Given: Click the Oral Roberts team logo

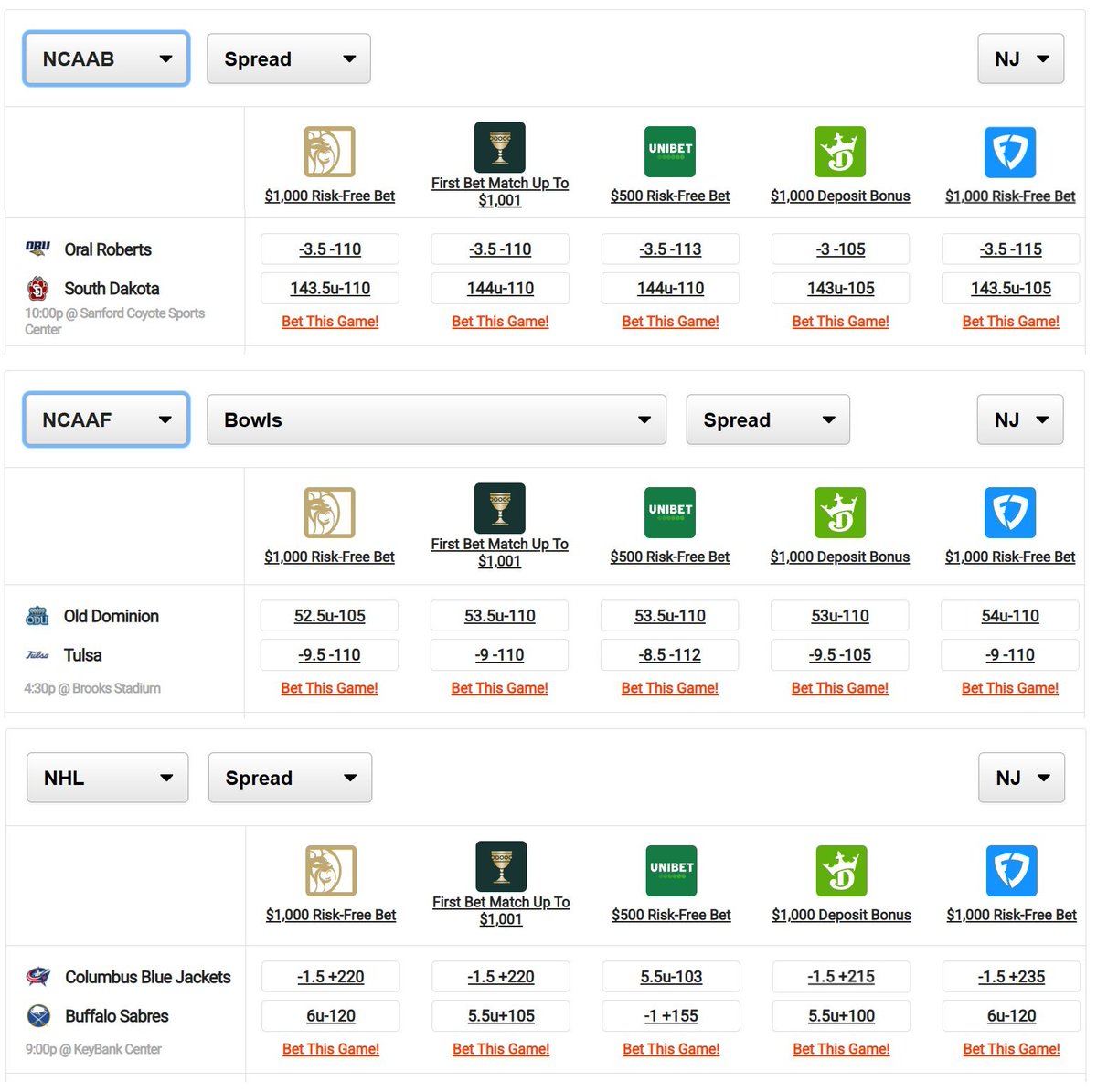Looking at the screenshot, I should (x=37, y=249).
